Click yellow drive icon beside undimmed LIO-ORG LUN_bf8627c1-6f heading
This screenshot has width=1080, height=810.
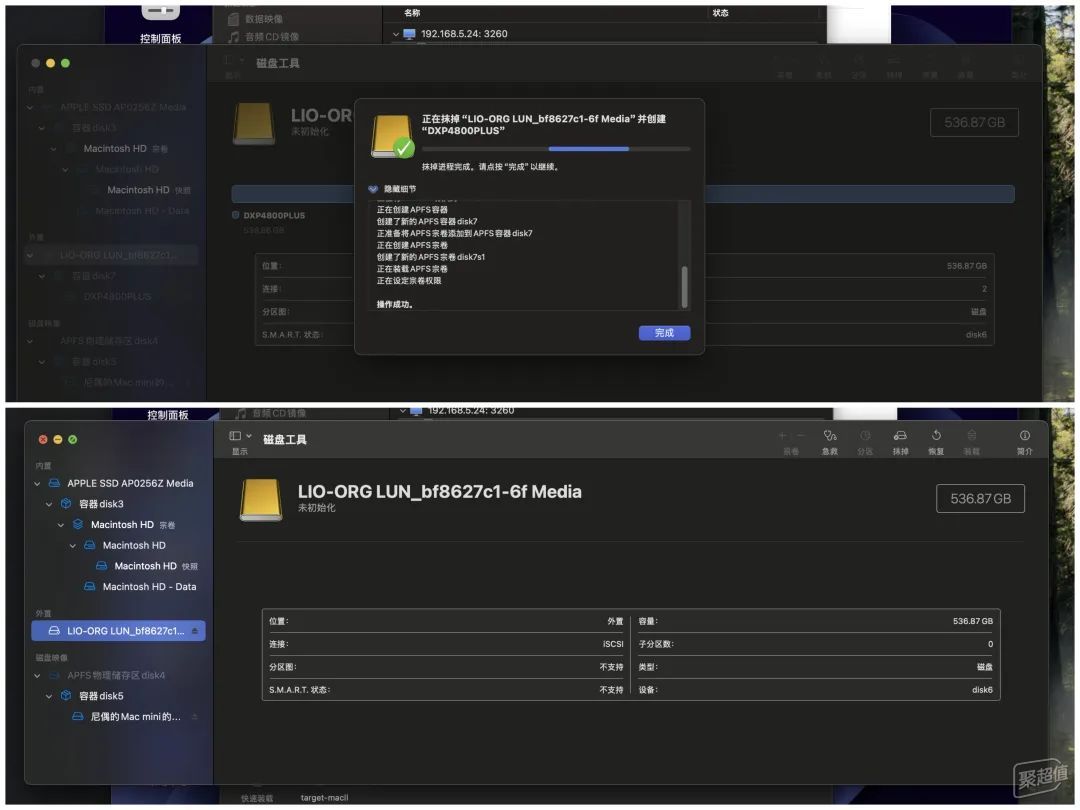tap(260, 499)
